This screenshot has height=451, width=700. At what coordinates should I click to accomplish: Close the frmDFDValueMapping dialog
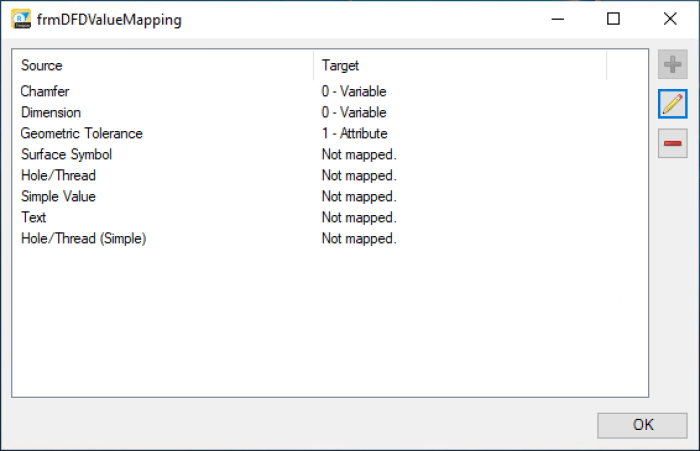tap(669, 19)
